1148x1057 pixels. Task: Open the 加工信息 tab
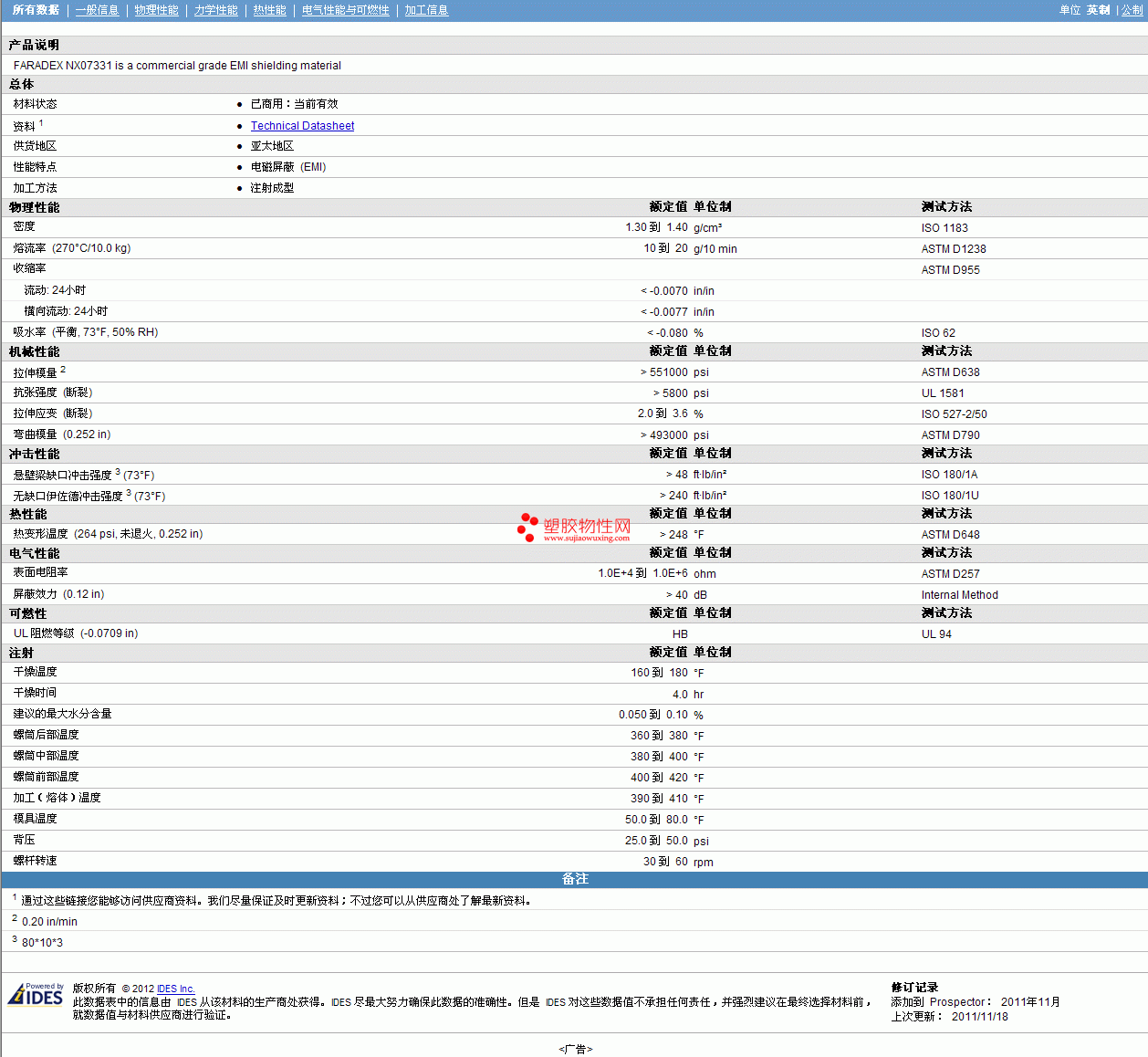[x=426, y=10]
